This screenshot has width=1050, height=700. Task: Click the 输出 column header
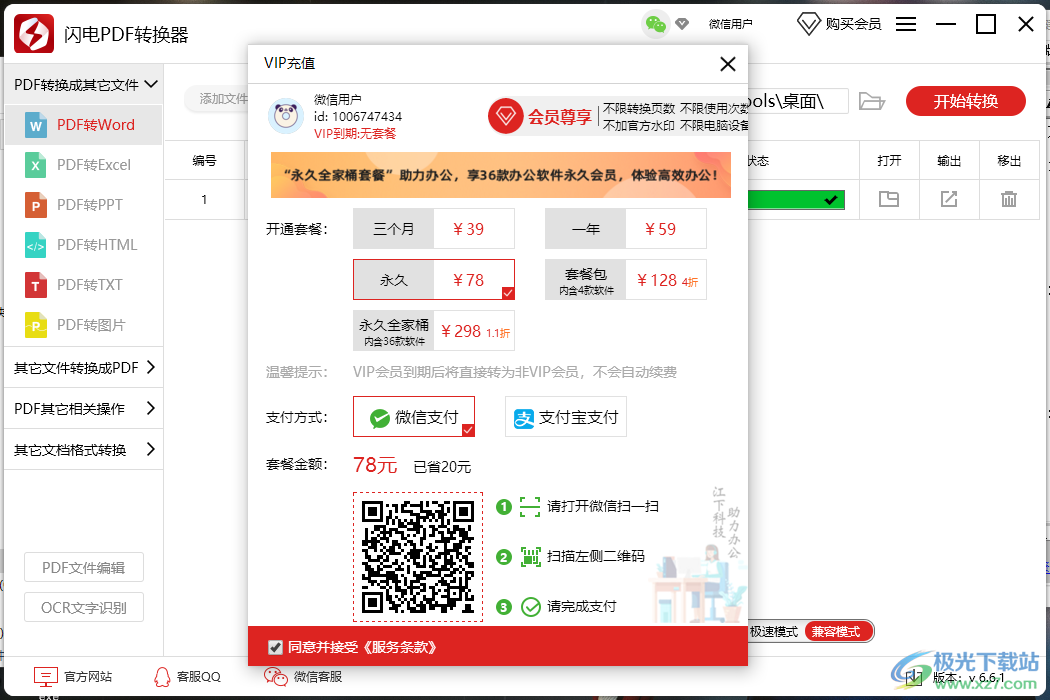point(949,160)
